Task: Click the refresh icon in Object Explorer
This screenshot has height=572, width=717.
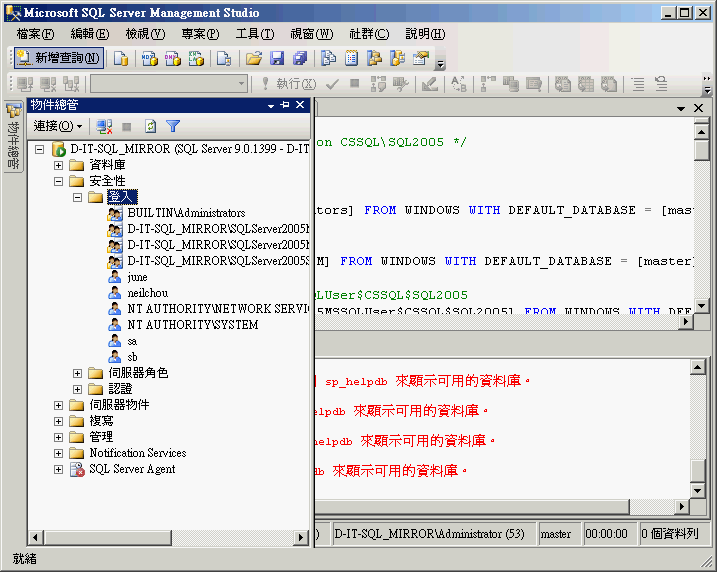Action: [x=150, y=126]
